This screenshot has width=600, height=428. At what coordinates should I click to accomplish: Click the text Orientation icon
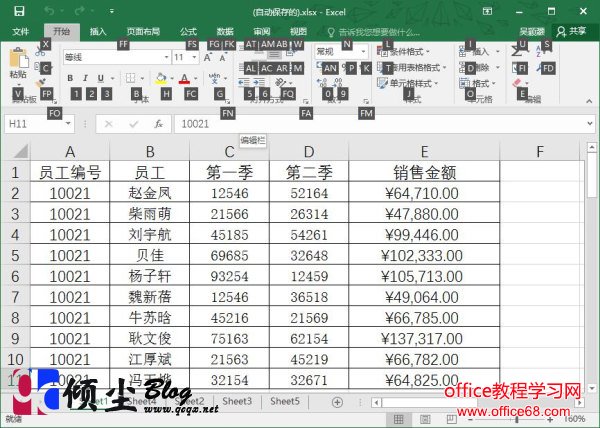point(280,82)
